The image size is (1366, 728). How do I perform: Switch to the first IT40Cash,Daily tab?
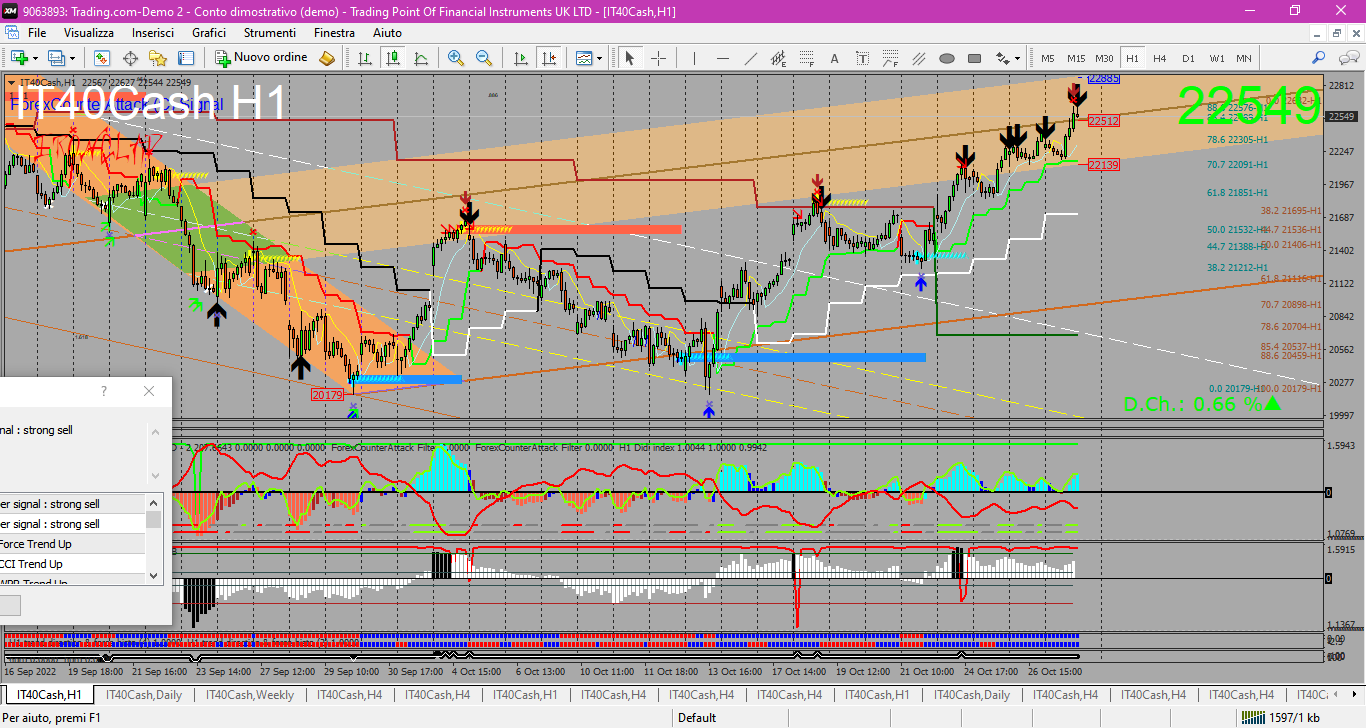point(144,694)
